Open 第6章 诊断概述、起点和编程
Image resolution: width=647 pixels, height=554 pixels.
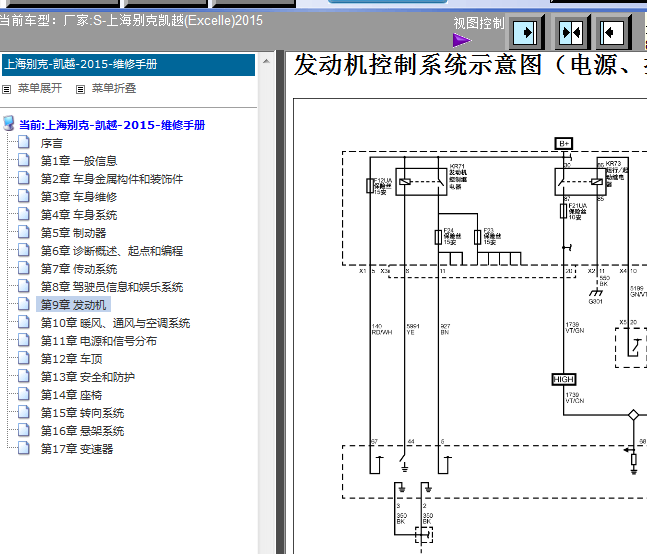coord(111,251)
